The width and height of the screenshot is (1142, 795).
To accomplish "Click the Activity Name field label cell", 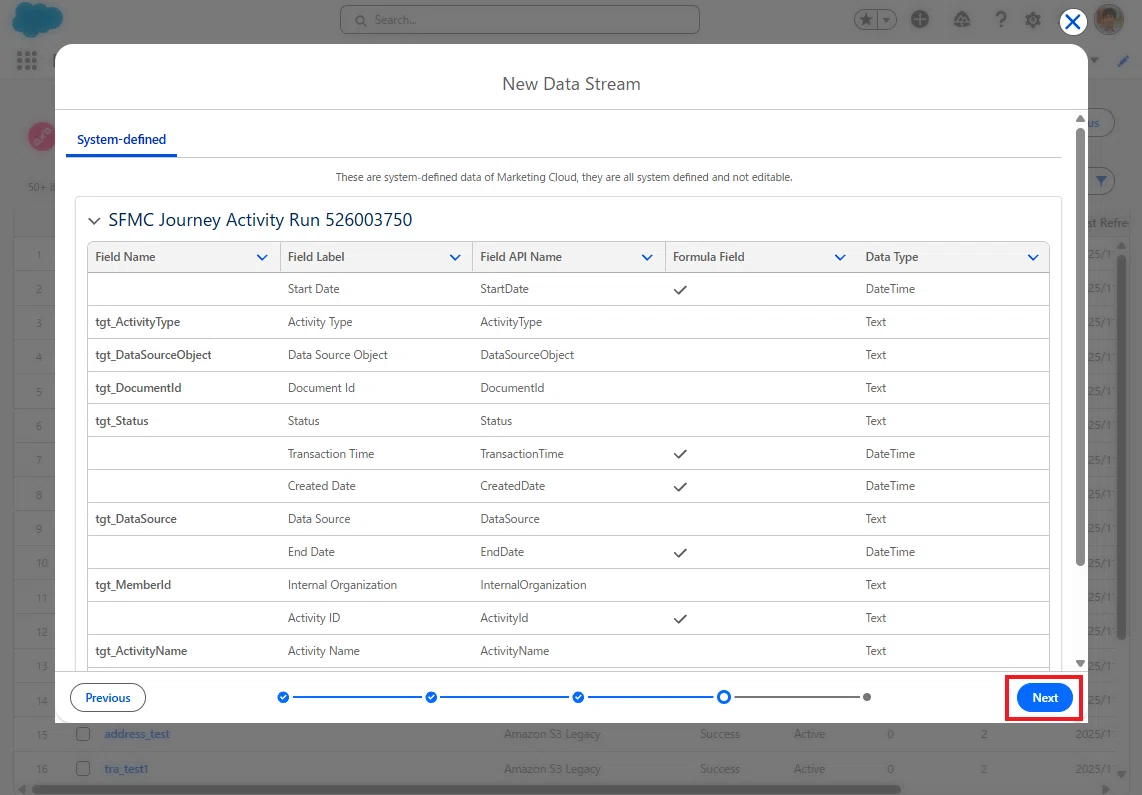I will [x=324, y=651].
